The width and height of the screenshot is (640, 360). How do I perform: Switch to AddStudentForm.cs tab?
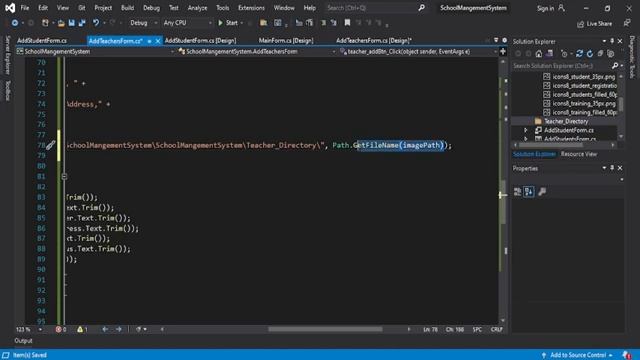tap(42, 40)
